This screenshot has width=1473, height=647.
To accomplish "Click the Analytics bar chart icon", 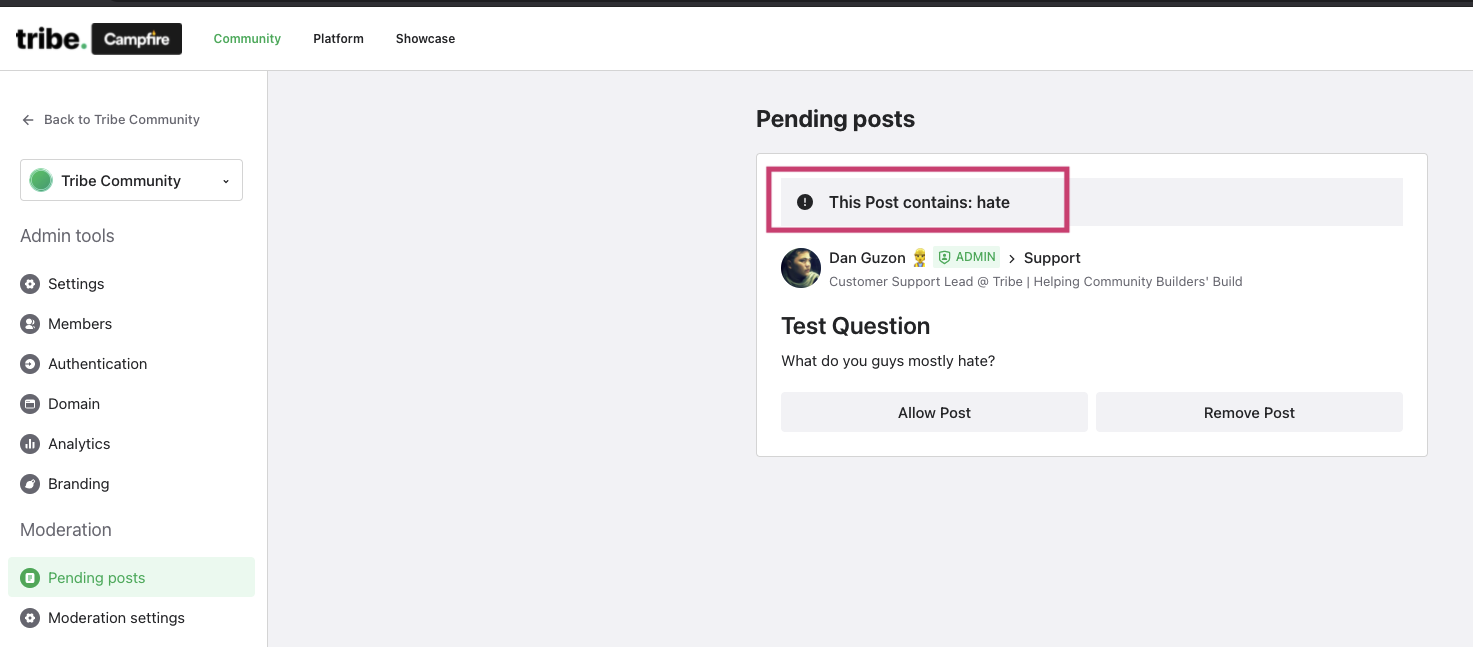I will (x=30, y=444).
